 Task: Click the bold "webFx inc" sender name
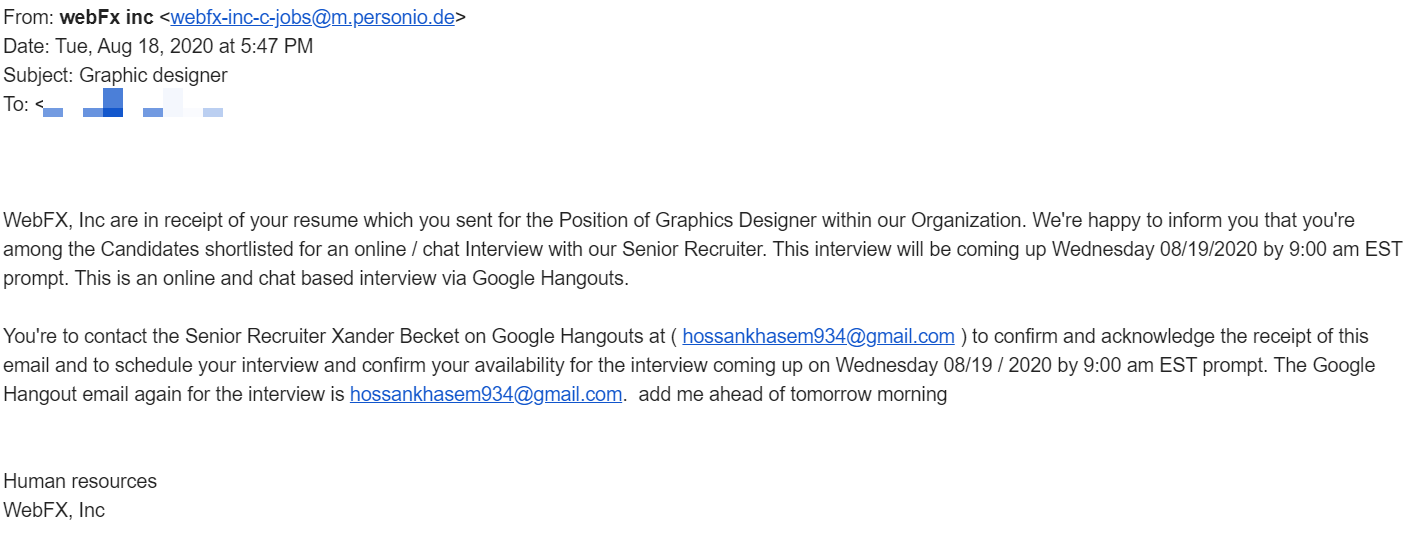click(106, 17)
